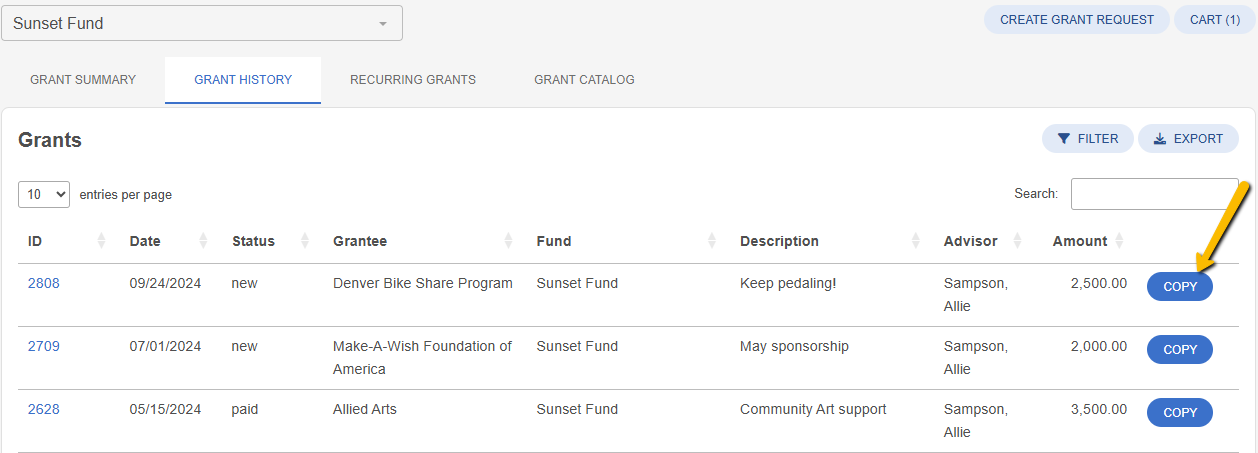Viewport: 1258px width, 453px height.
Task: Export the grants list
Action: coord(1188,139)
